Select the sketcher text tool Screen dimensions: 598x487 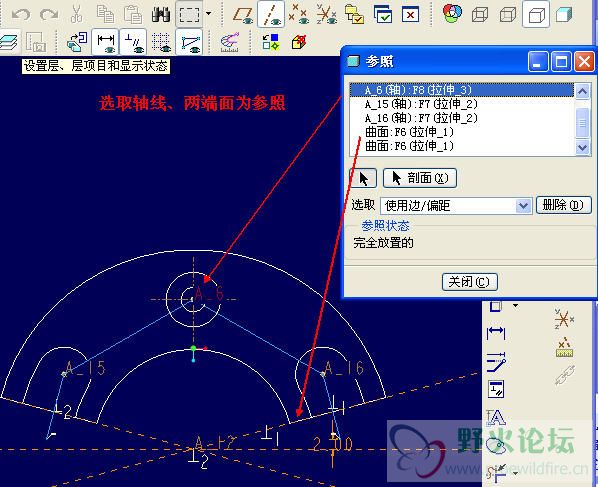pyautogui.click(x=496, y=417)
